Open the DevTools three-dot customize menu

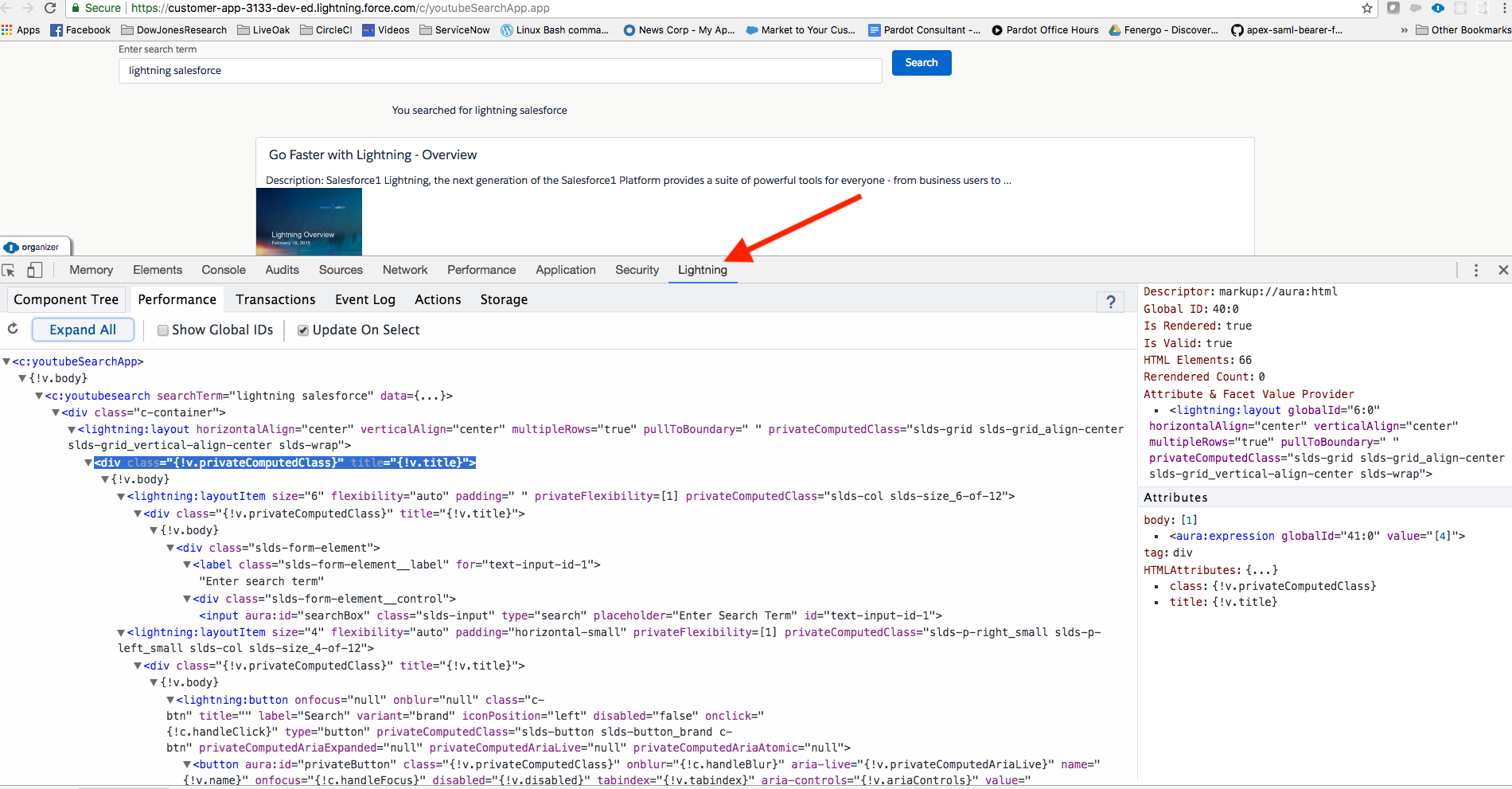[x=1476, y=271]
